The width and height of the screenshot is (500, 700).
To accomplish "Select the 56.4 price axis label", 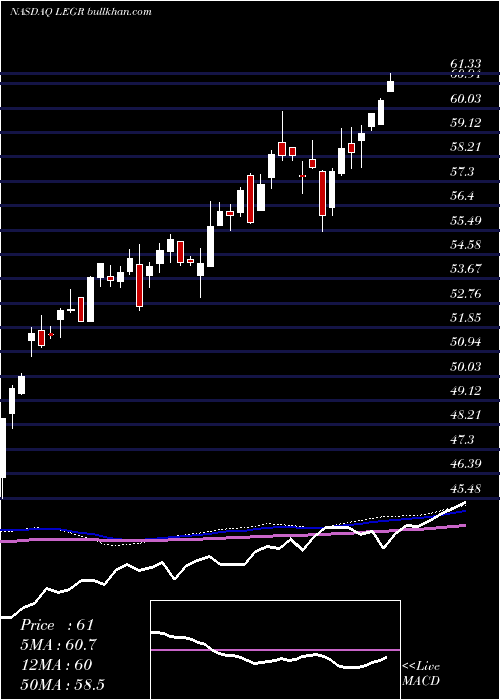I will (462, 196).
